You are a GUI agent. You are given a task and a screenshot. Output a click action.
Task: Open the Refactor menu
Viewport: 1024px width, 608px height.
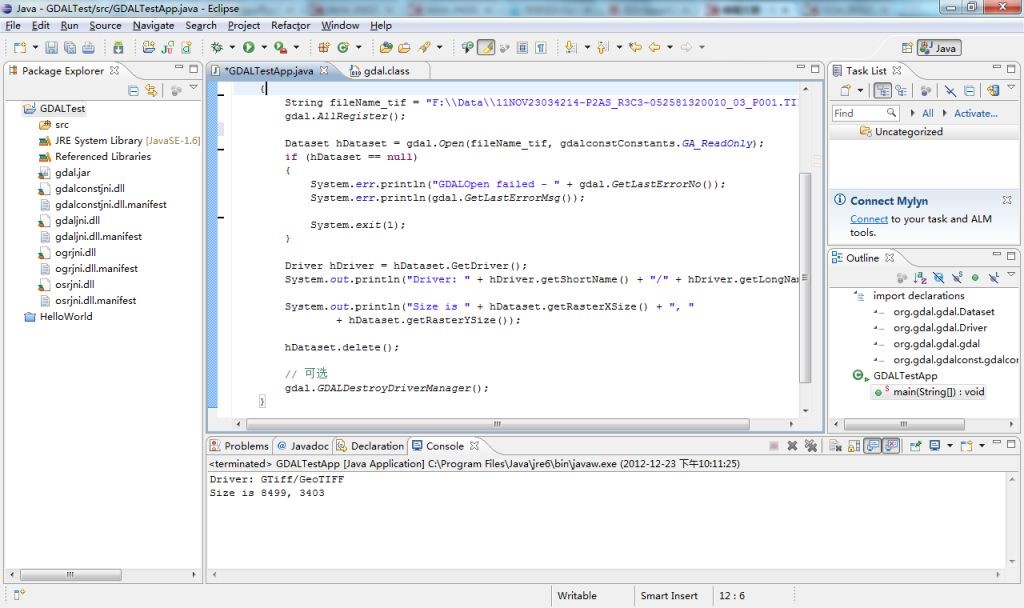291,25
